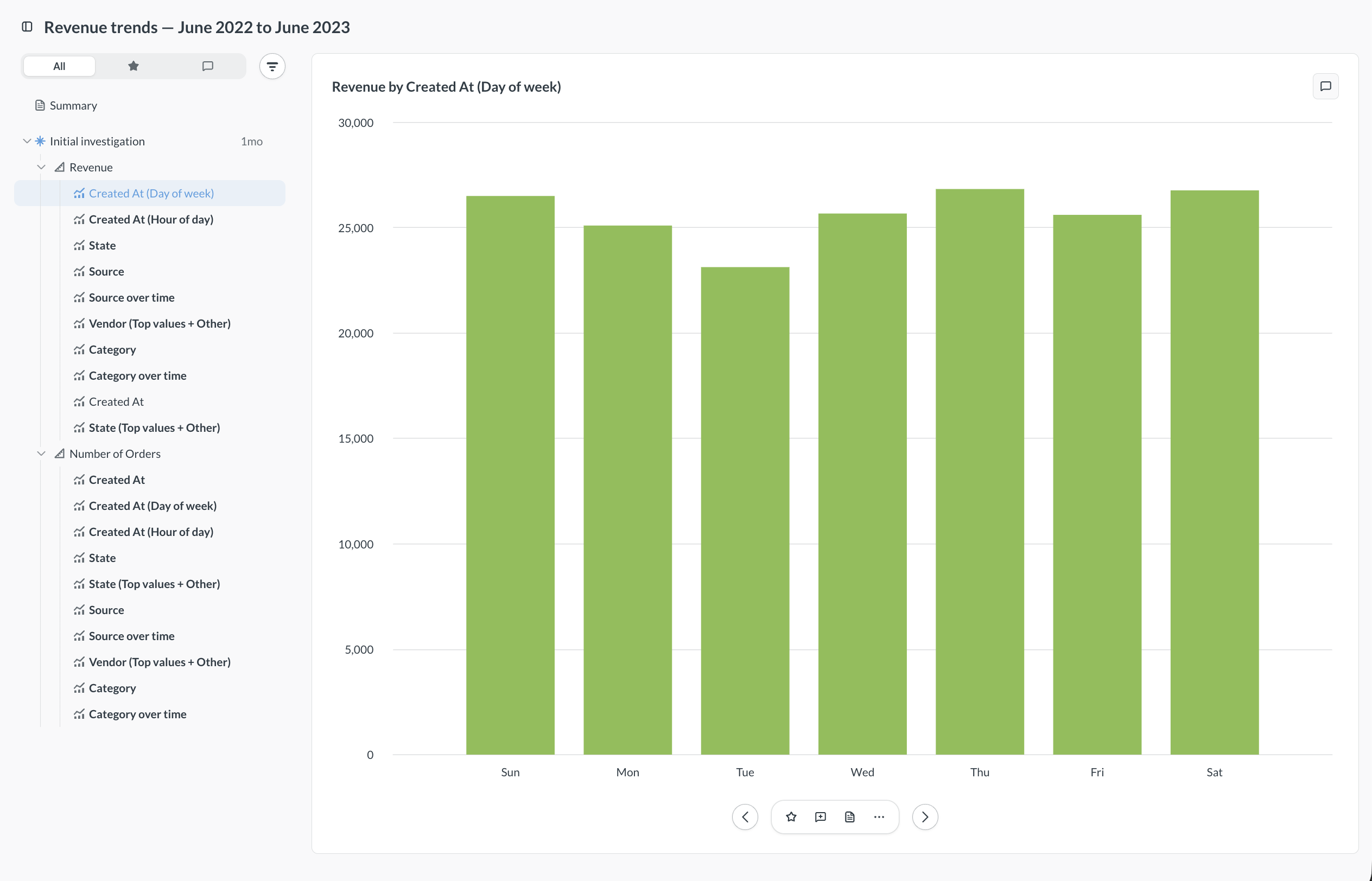Click the Number of Orders metric icon
This screenshot has width=1372, height=881.
60,454
